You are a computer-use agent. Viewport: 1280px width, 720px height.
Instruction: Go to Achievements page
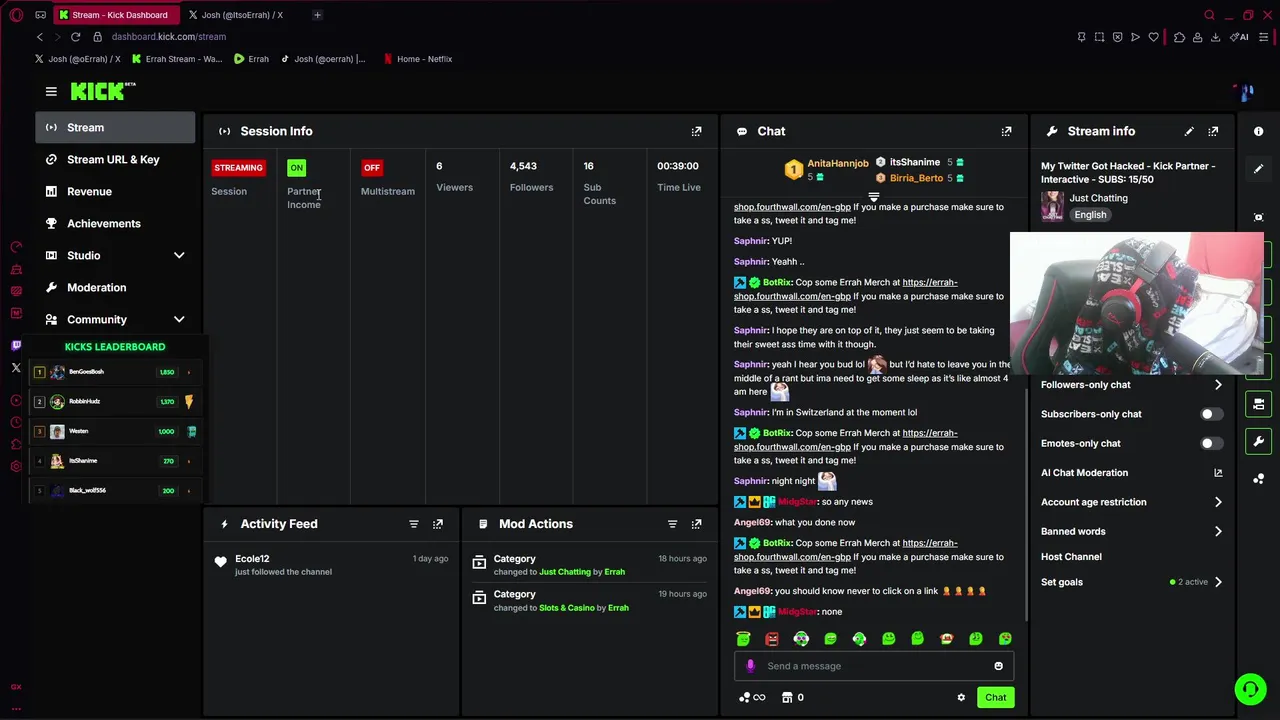point(115,224)
